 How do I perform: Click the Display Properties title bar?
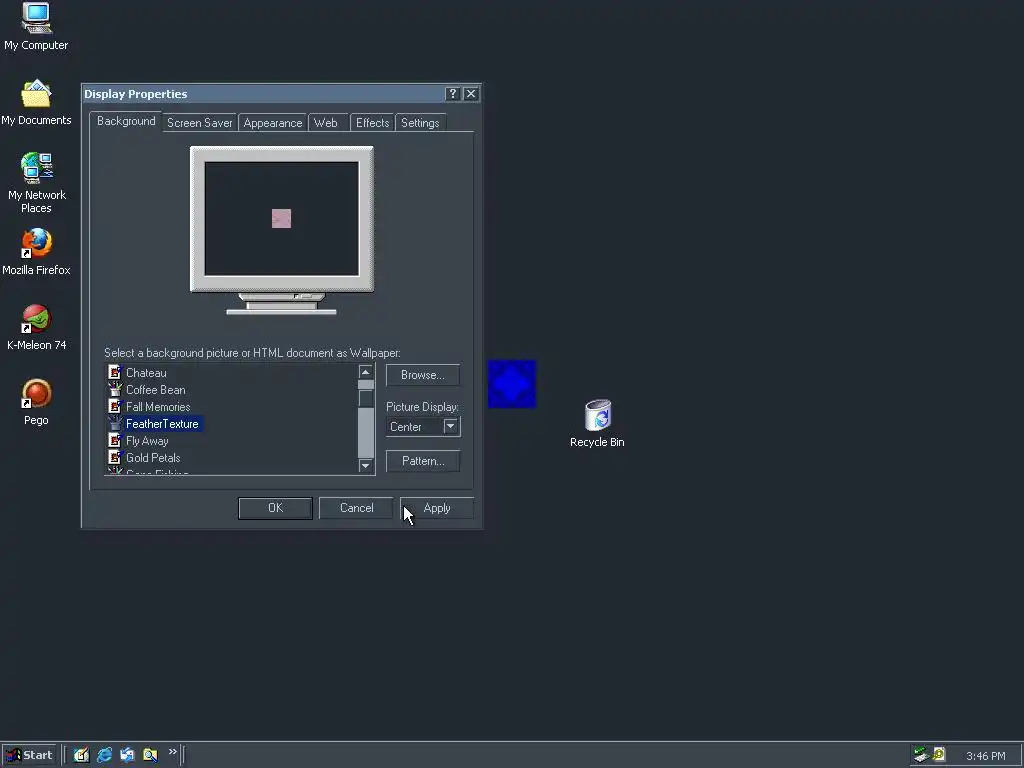[x=263, y=94]
